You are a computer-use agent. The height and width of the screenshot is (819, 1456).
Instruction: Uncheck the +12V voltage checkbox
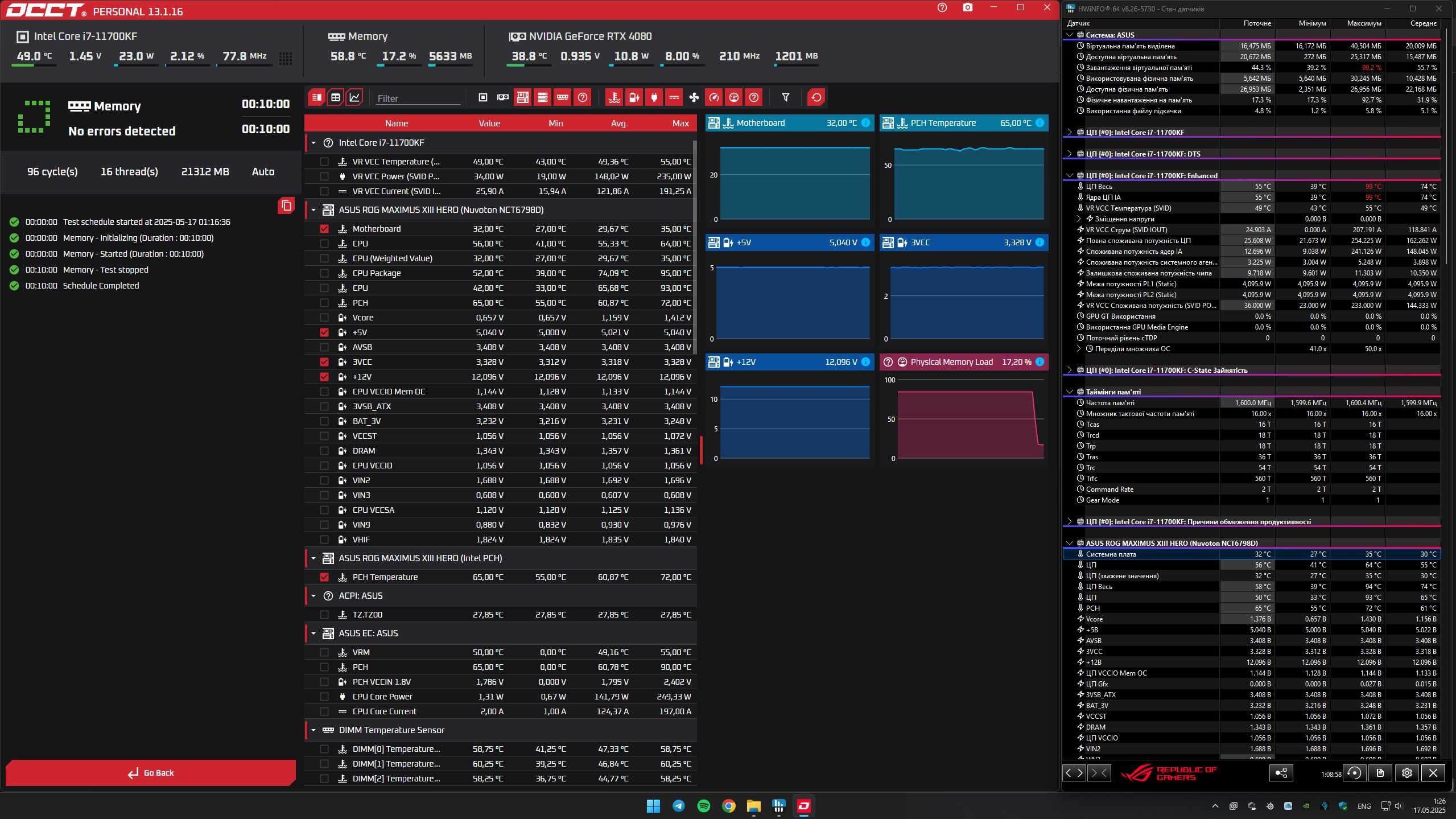(324, 377)
